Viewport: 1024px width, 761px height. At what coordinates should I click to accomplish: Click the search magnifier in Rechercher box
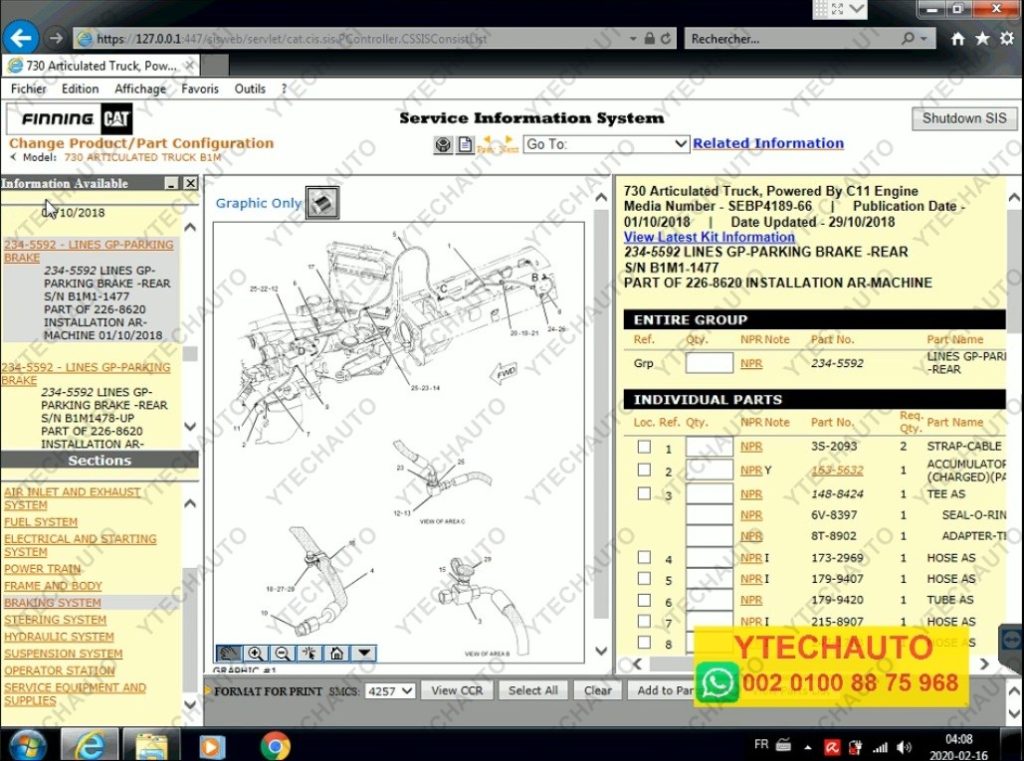[908, 39]
